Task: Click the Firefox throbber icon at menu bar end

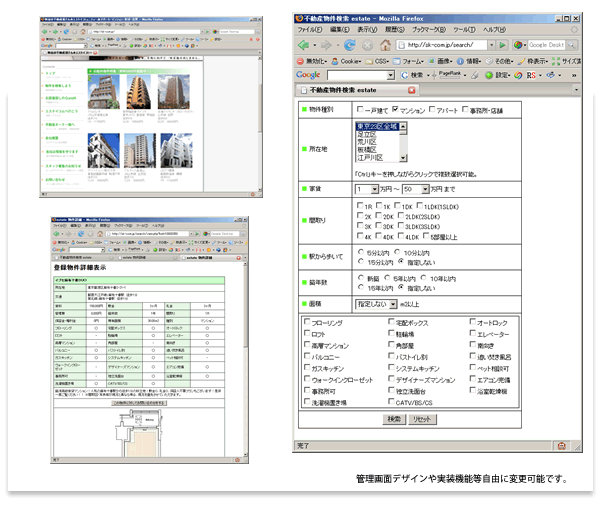Action: tap(574, 30)
